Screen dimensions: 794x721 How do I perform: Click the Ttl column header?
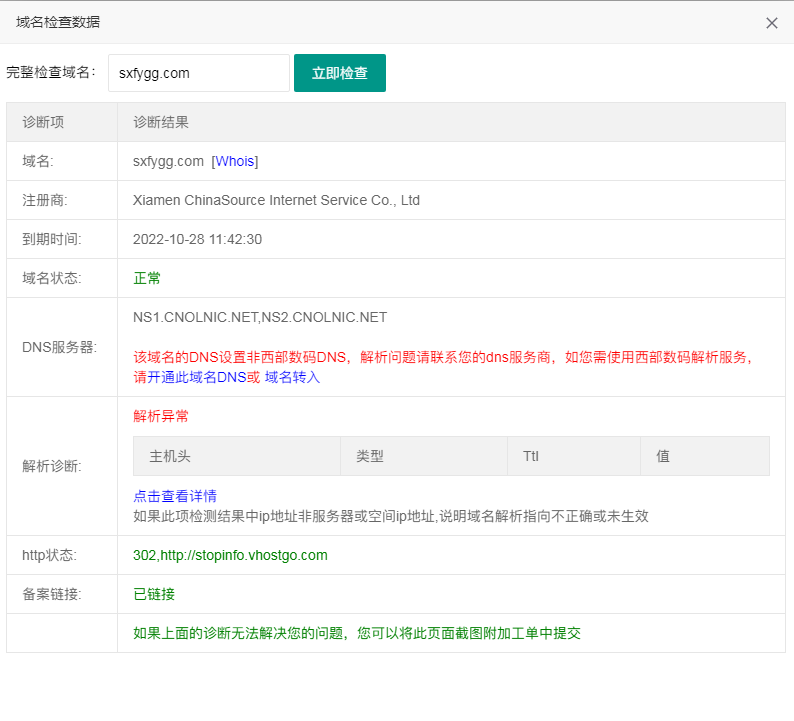[x=531, y=456]
